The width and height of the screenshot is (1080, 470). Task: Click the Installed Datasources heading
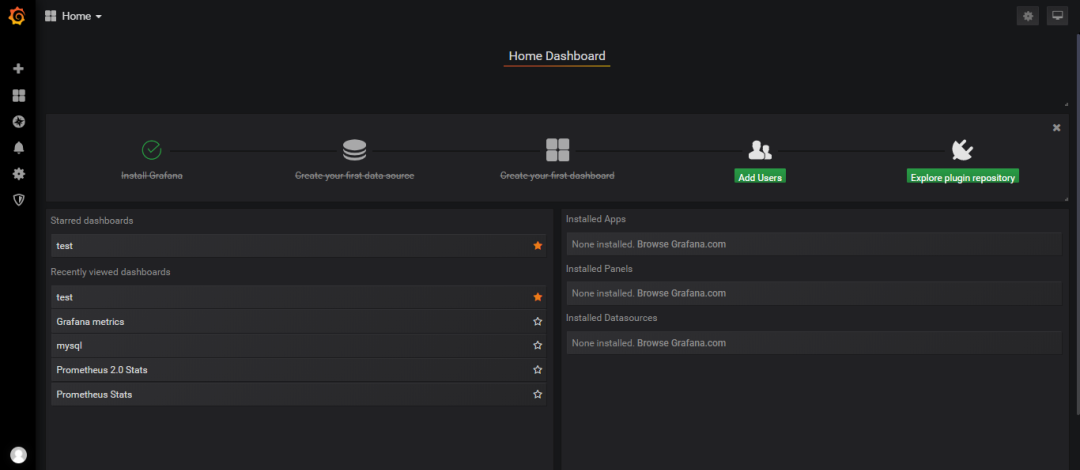tap(612, 318)
